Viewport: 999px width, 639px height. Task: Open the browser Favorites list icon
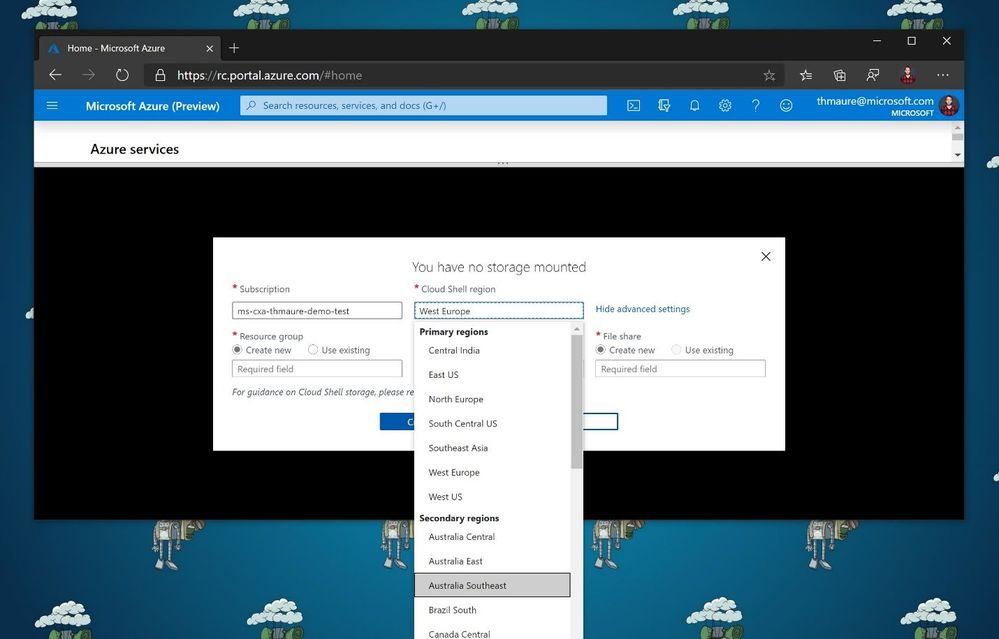pyautogui.click(x=806, y=75)
